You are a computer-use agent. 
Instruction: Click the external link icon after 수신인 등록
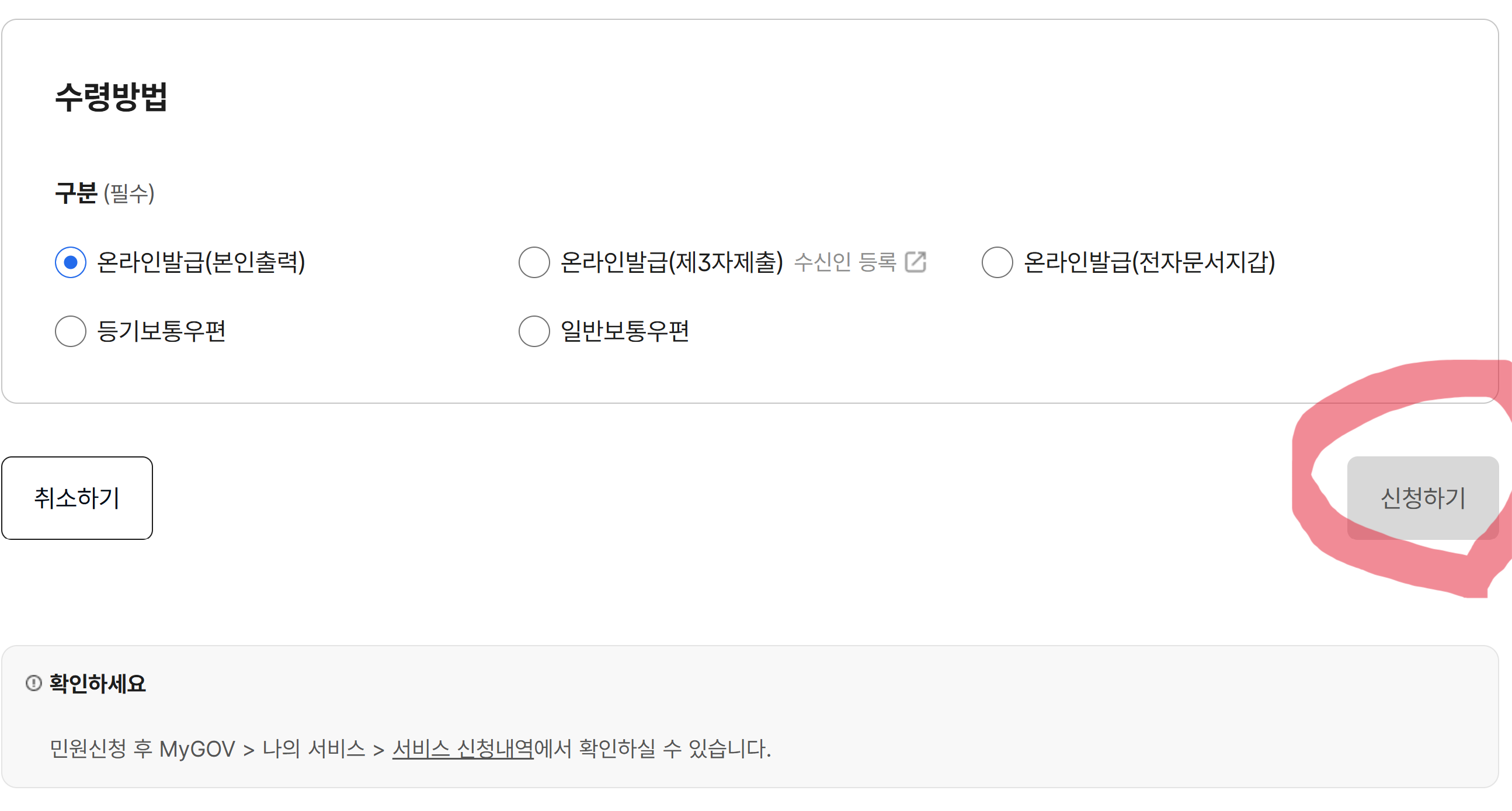917,262
